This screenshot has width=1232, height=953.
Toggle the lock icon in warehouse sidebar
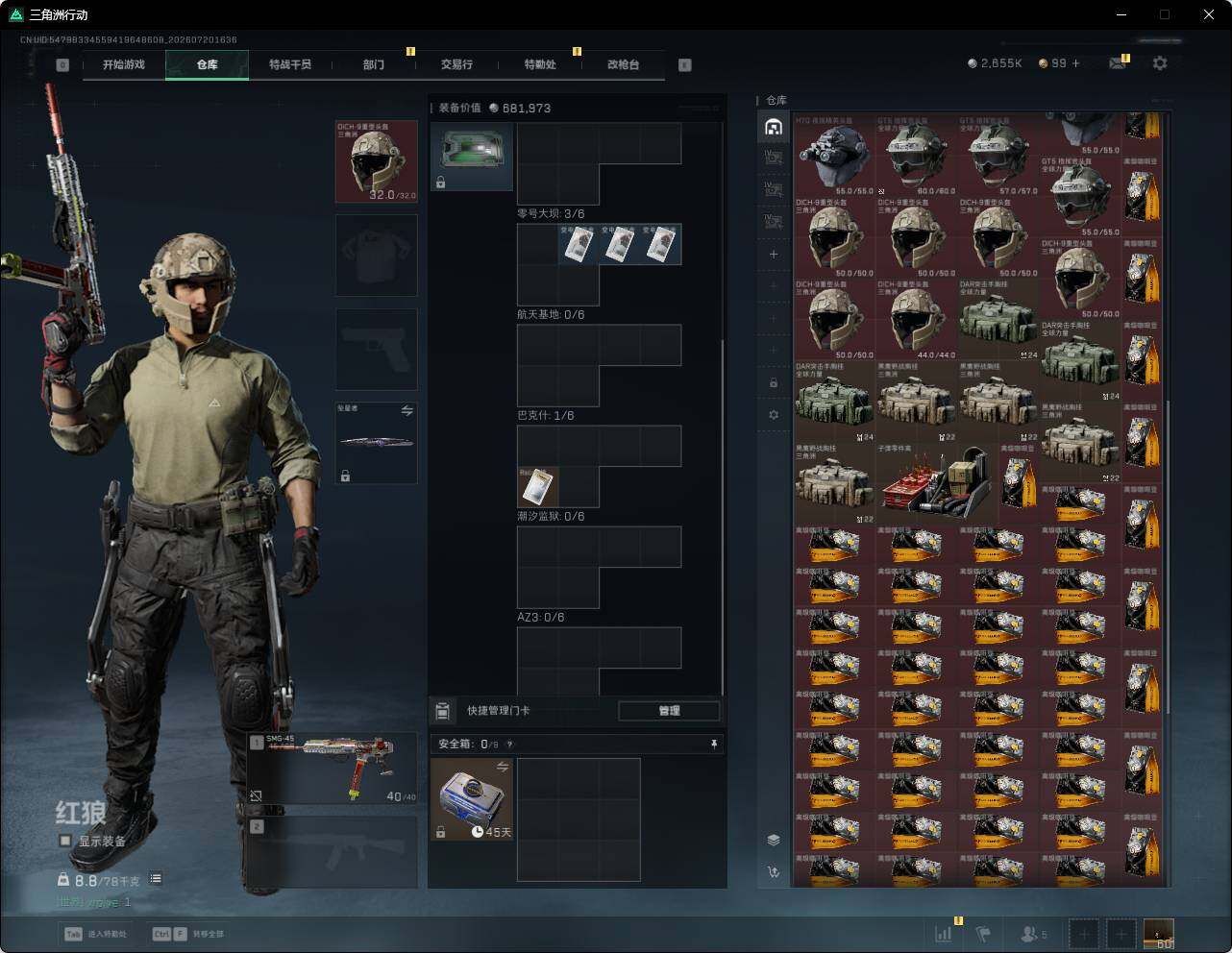point(774,382)
